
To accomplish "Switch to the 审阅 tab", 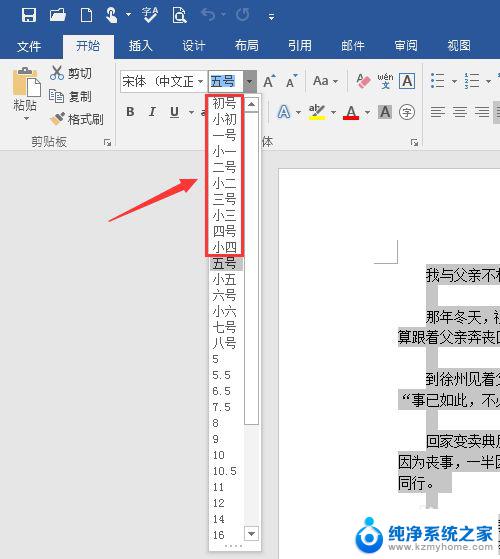I will point(406,46).
